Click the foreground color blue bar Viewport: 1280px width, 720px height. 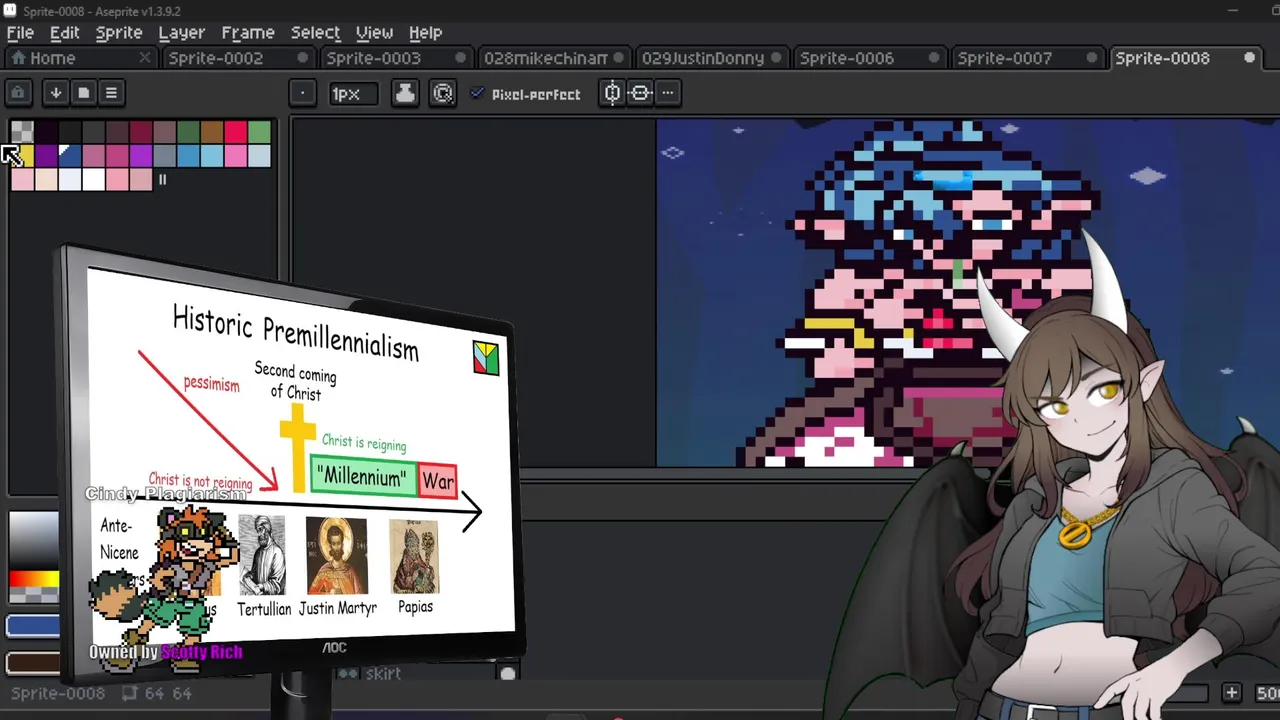33,627
